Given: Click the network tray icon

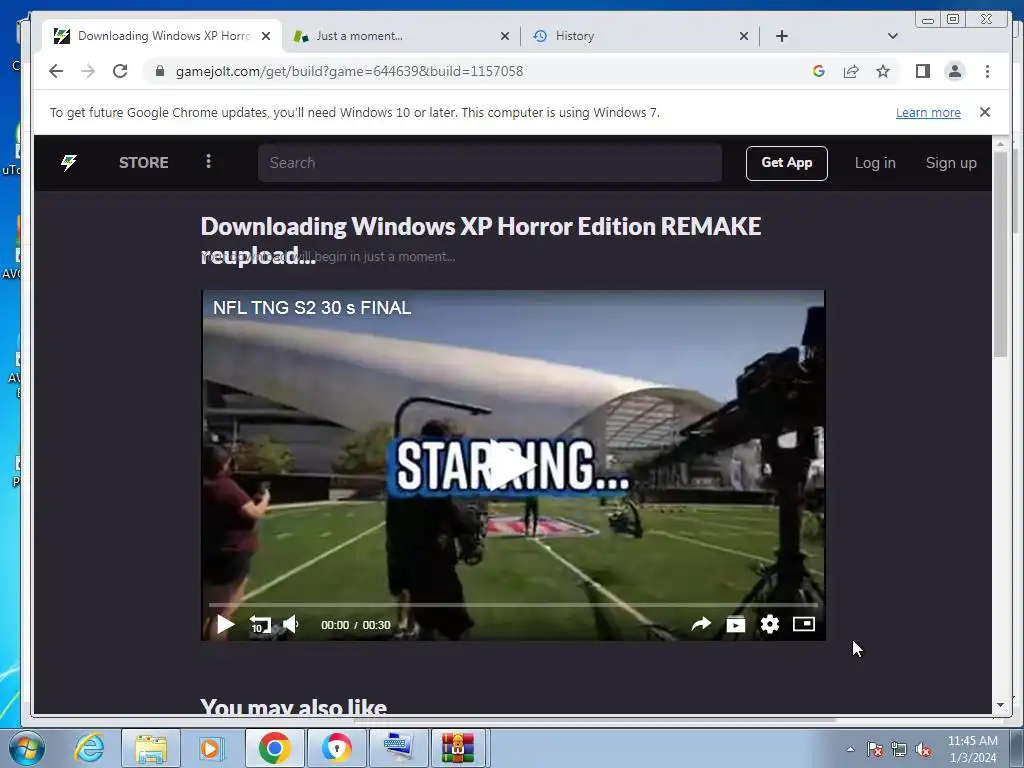Looking at the screenshot, I should pos(899,749).
